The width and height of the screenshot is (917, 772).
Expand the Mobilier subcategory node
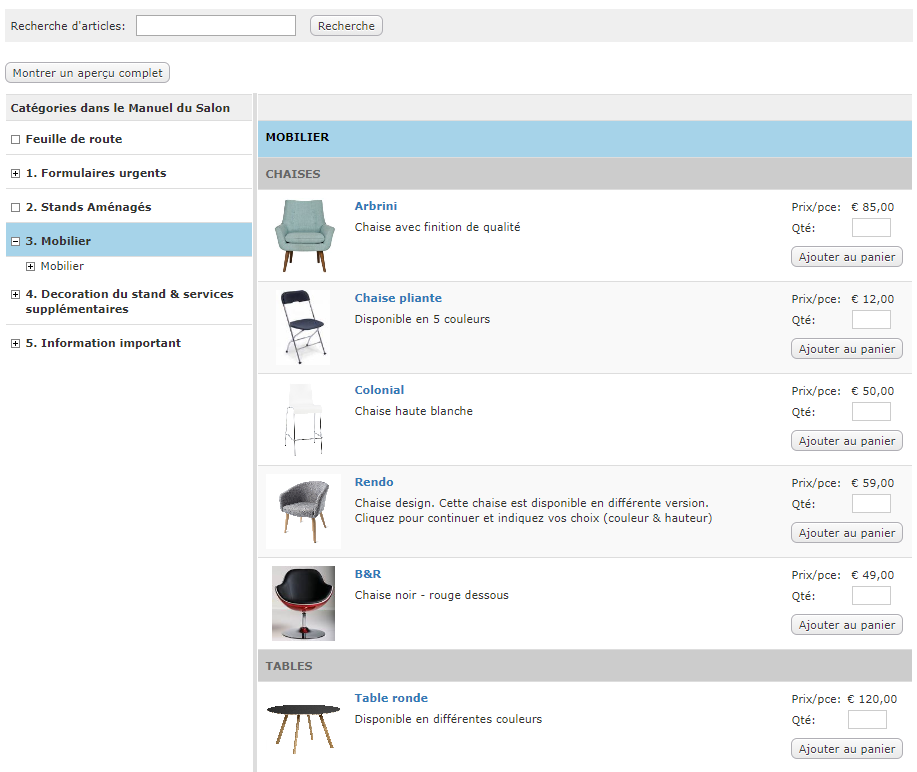click(30, 267)
